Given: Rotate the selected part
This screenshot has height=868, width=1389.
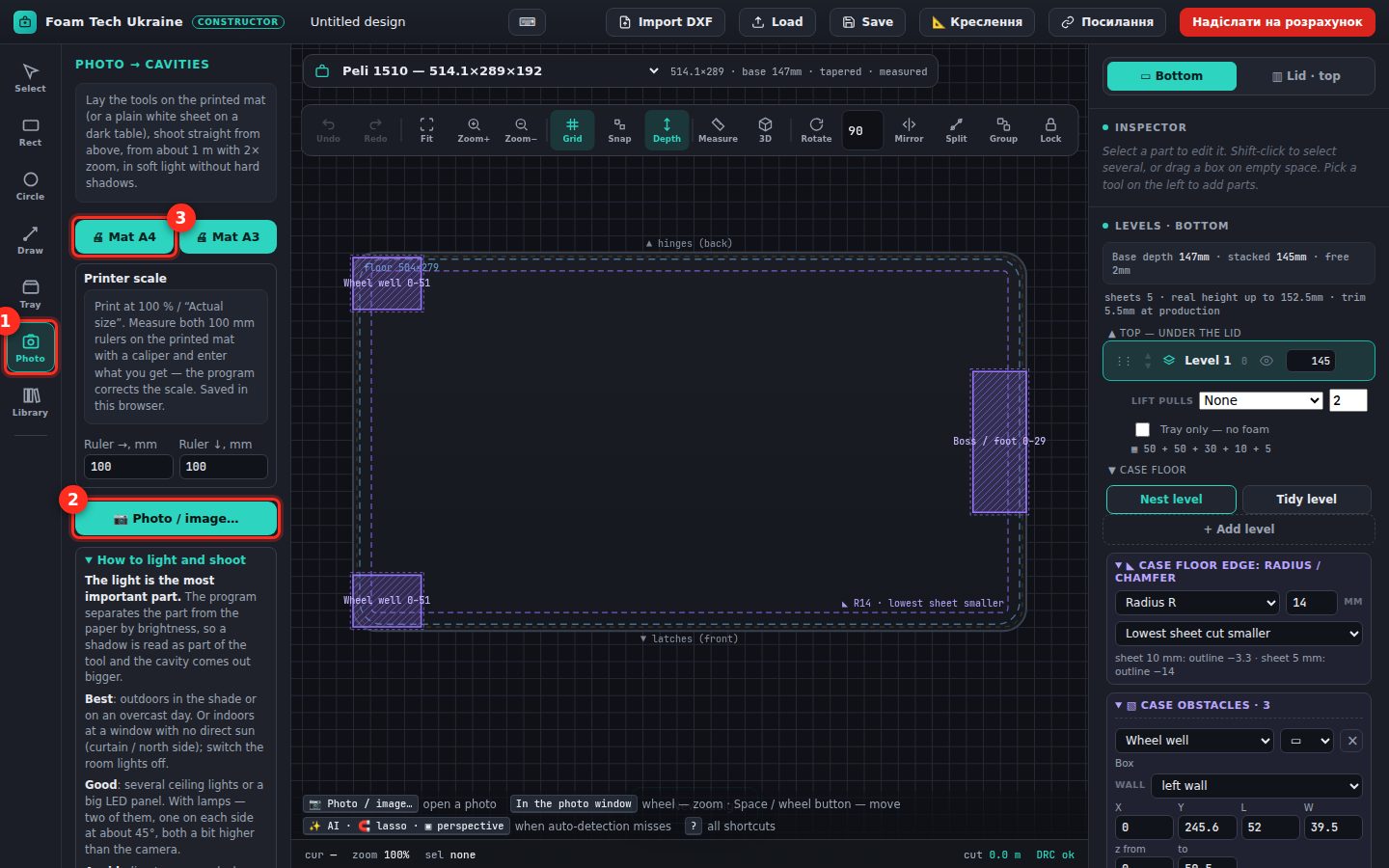Looking at the screenshot, I should pyautogui.click(x=816, y=130).
